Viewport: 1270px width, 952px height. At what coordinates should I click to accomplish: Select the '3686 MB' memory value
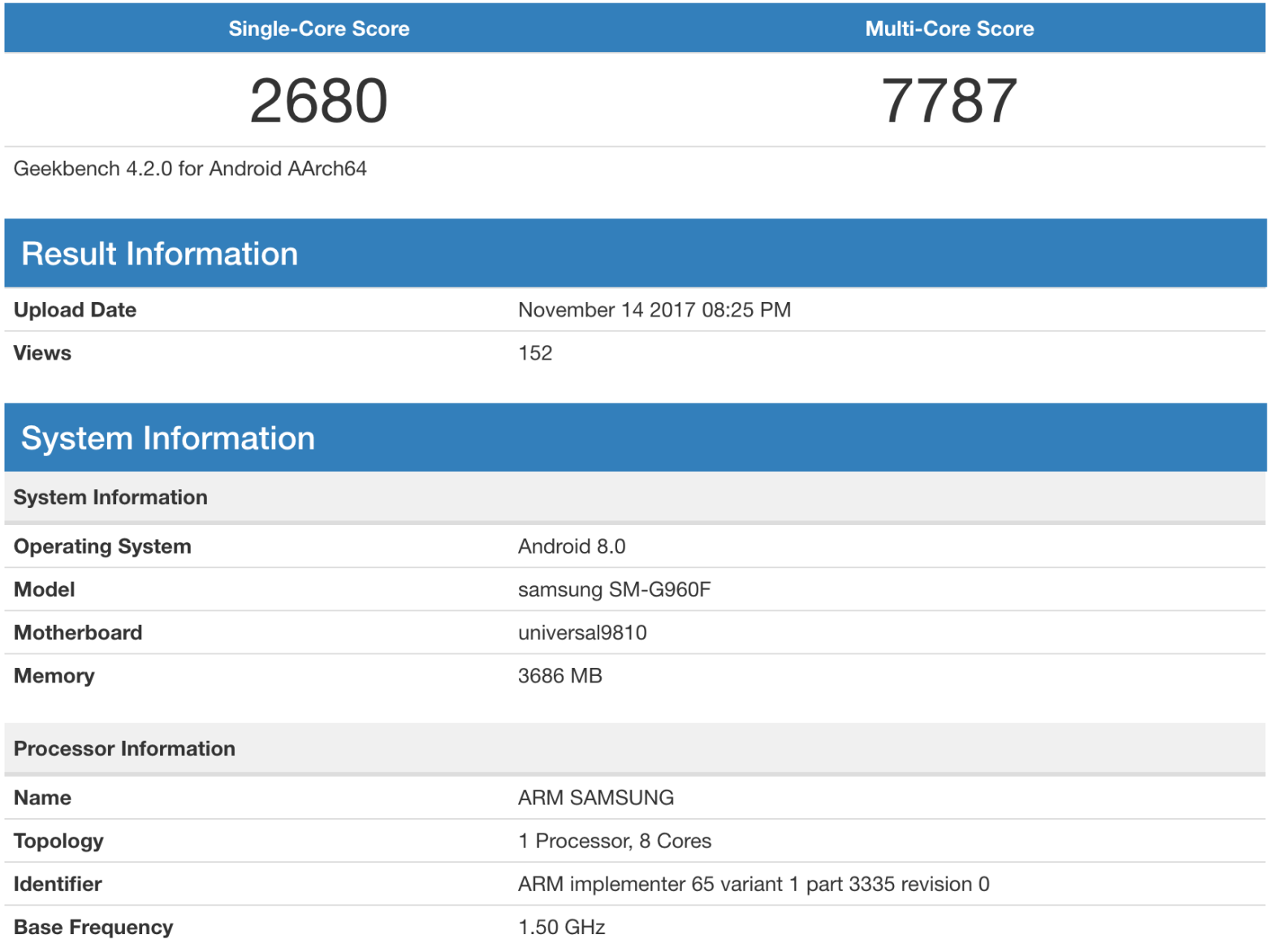point(560,675)
